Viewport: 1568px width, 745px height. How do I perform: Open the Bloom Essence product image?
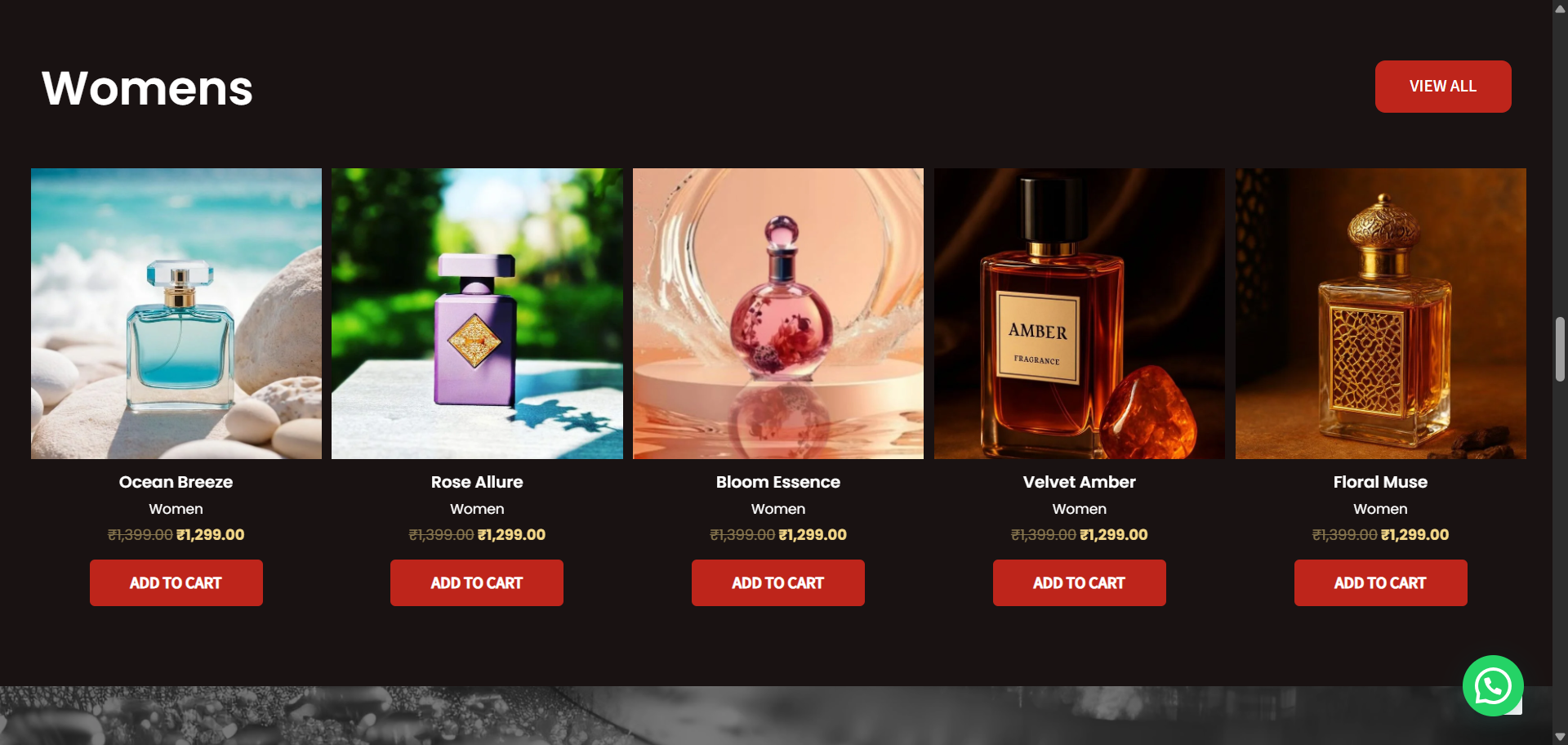778,314
